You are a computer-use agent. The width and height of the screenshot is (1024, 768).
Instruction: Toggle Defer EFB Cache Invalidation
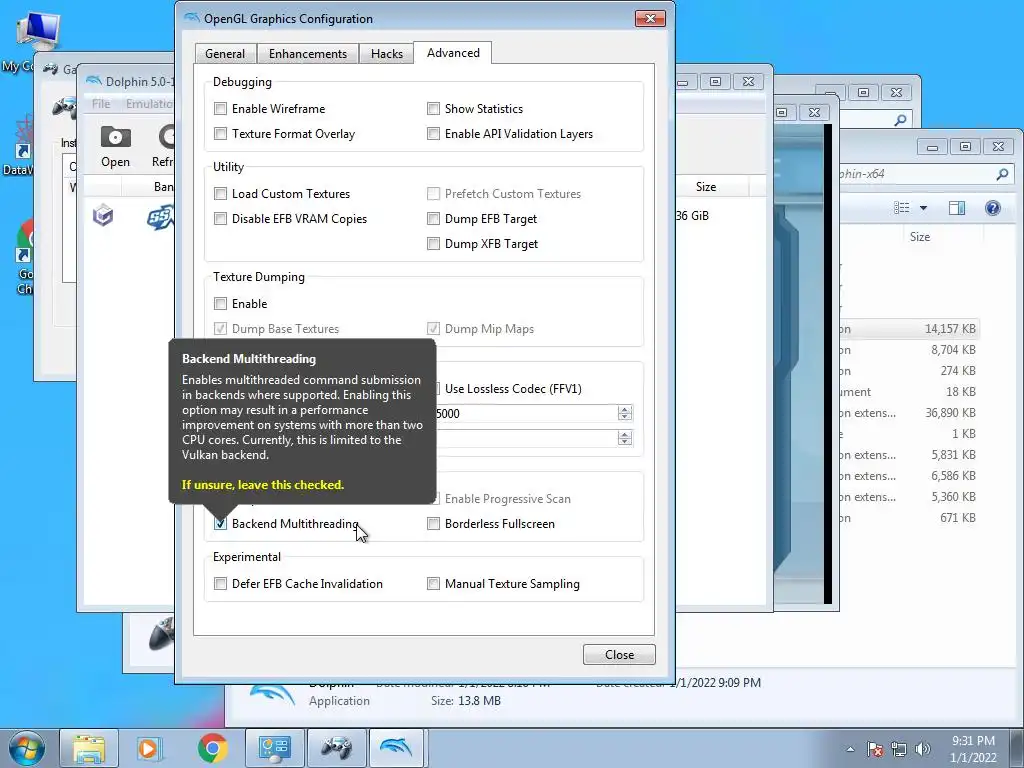tap(221, 584)
